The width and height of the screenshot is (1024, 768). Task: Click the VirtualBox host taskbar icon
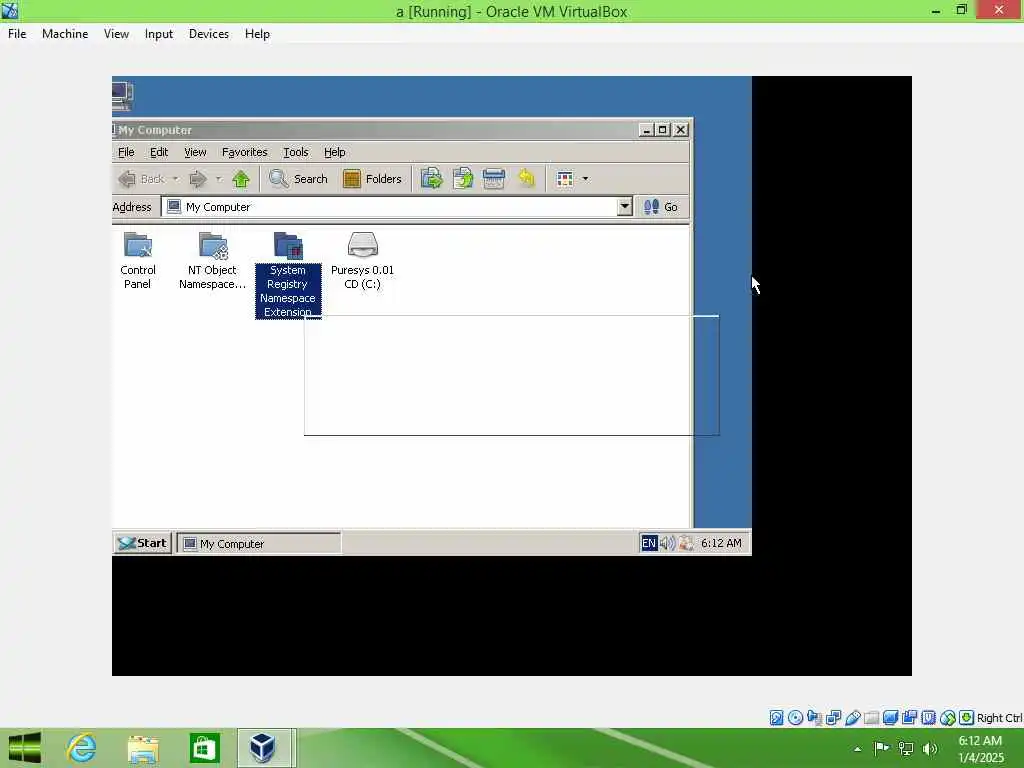coord(263,748)
